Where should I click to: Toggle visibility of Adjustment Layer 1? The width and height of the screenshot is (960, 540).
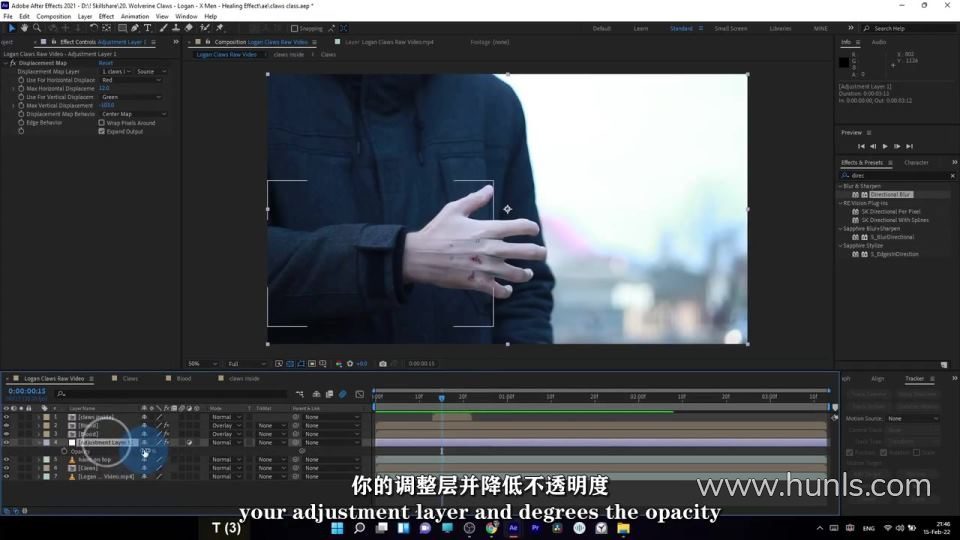pos(6,443)
